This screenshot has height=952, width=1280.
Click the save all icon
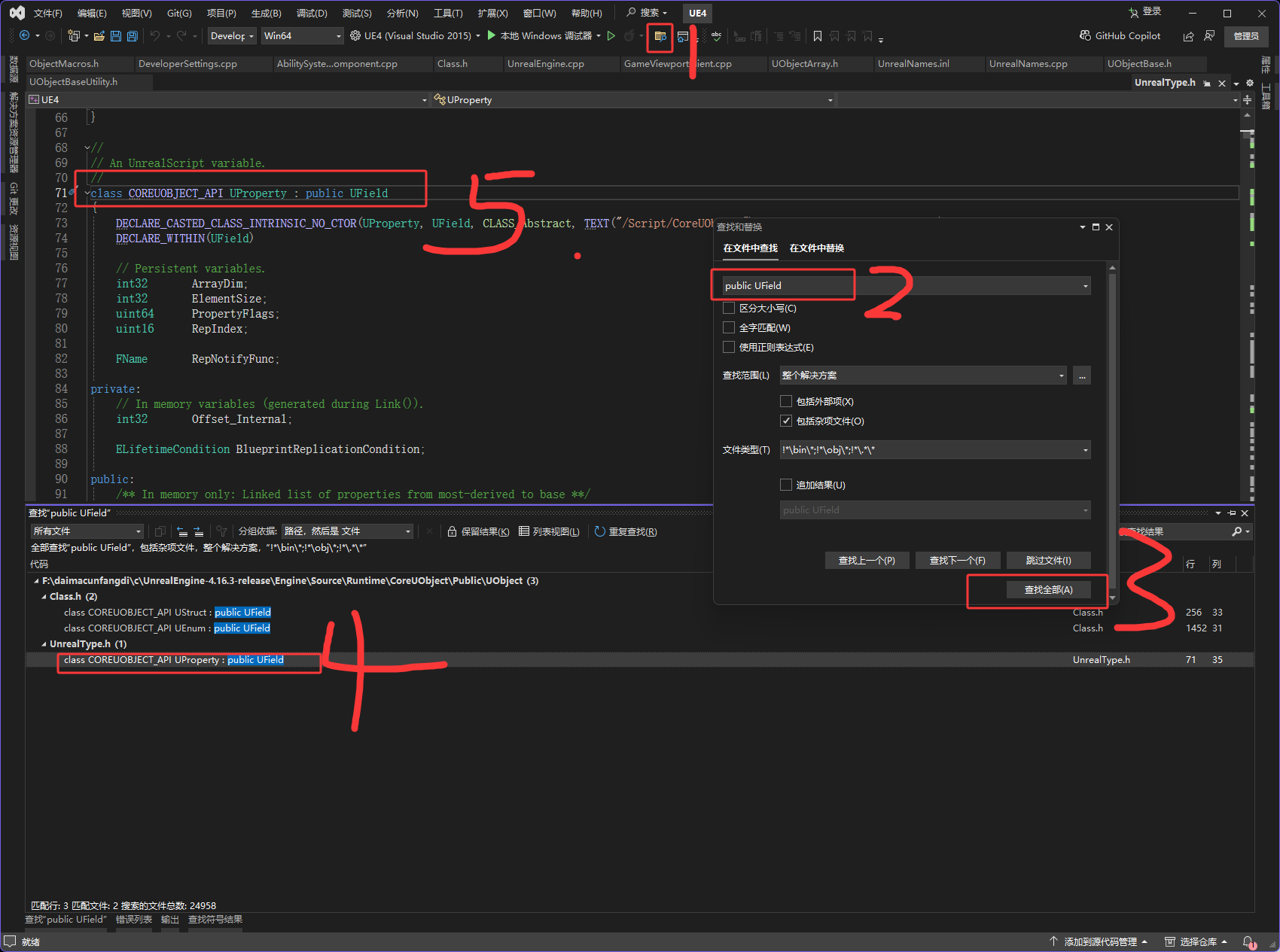click(x=133, y=35)
